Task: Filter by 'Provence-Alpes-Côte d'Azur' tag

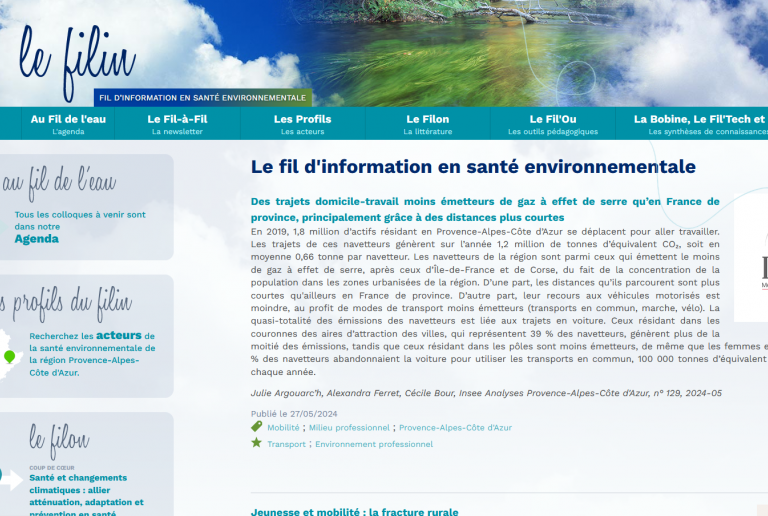Action: tap(455, 427)
